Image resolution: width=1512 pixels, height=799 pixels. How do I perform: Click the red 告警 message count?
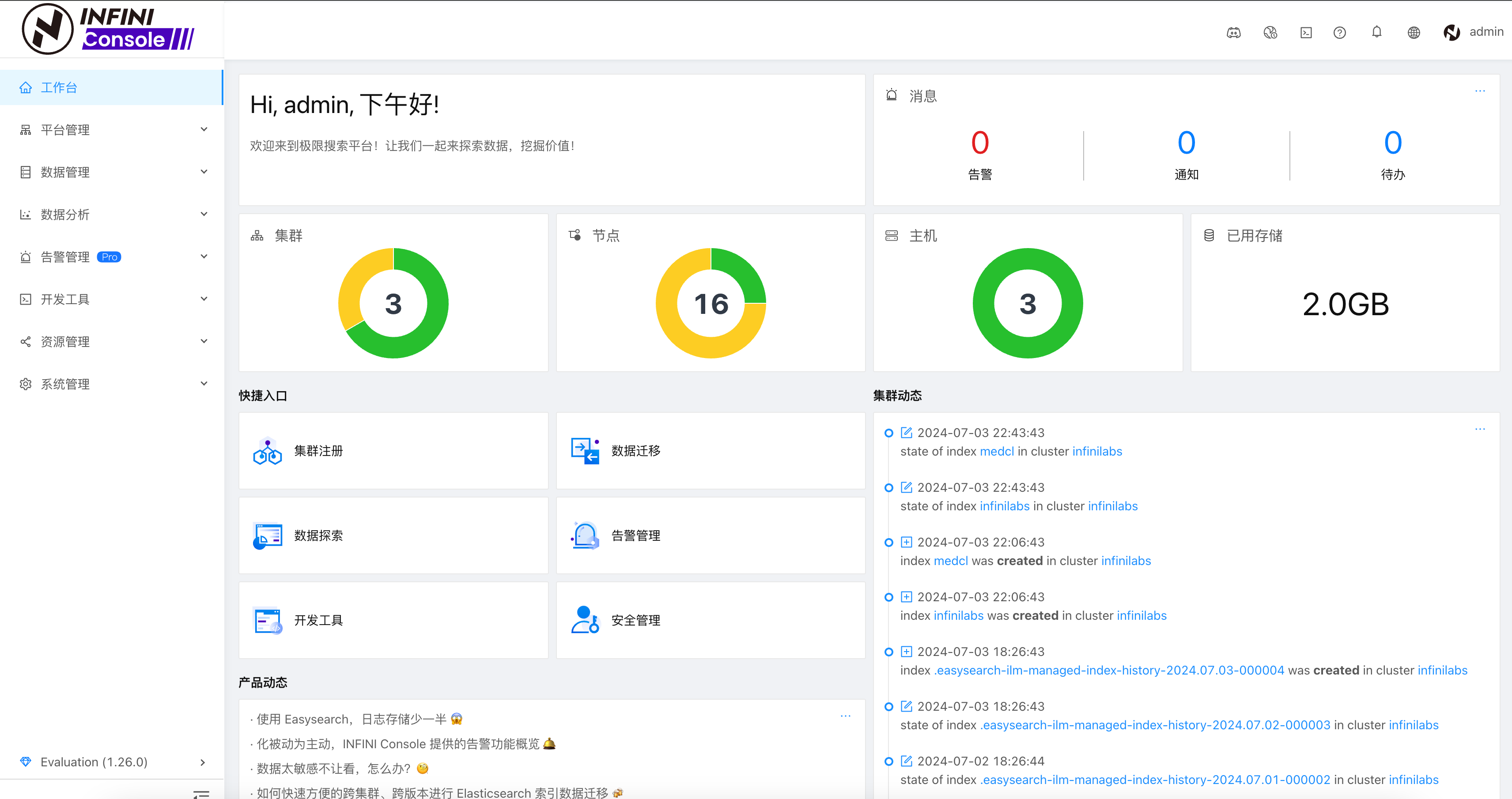tap(979, 143)
